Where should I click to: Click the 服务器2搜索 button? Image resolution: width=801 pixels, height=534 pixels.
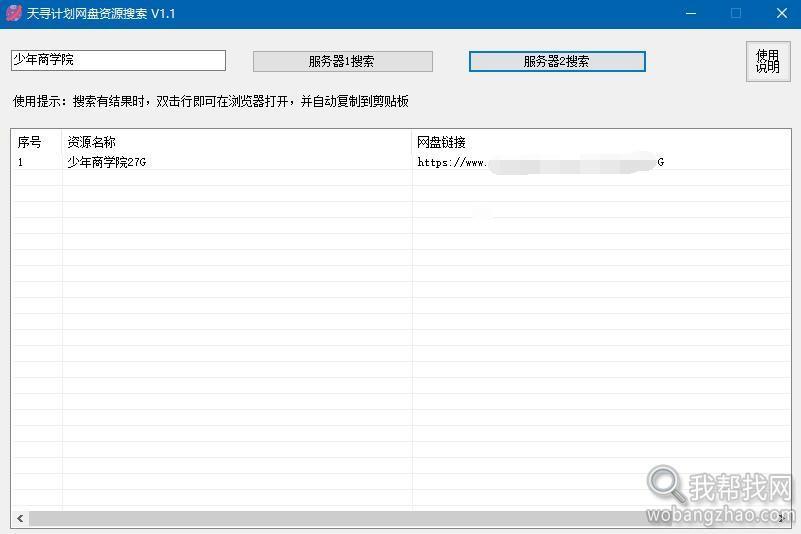557,61
